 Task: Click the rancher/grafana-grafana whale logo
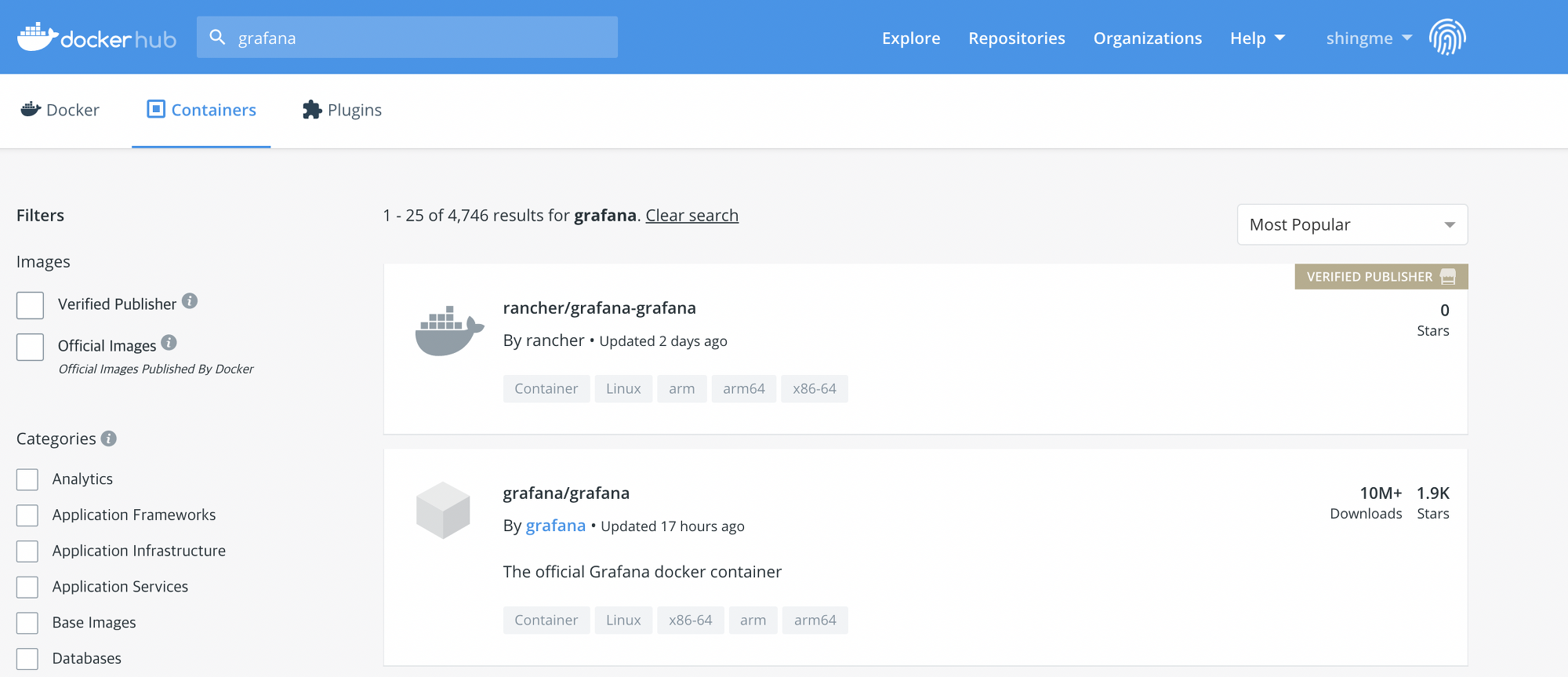448,329
